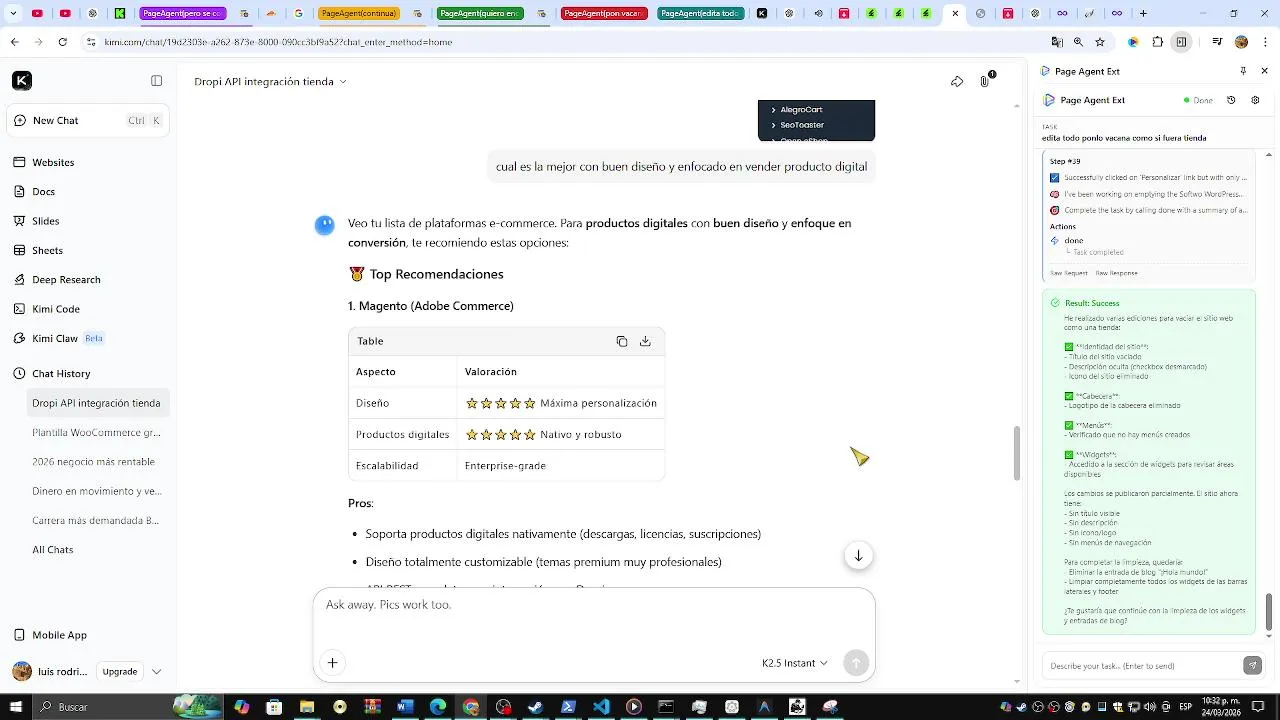Focus the 'Ask away. Pics work too.' input
Screen dimensions: 1280x720
point(594,605)
